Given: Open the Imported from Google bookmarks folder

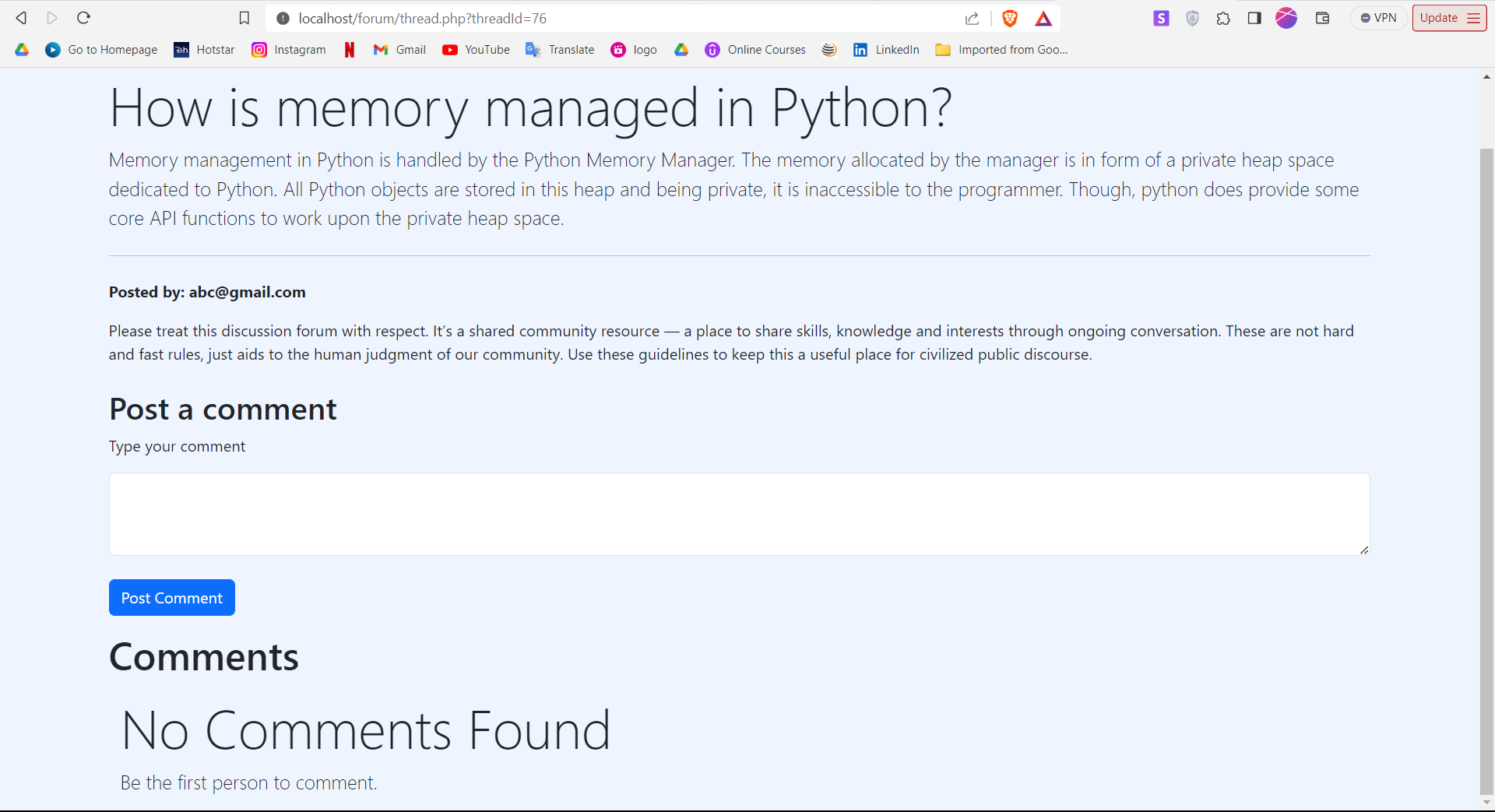Looking at the screenshot, I should tap(1002, 50).
